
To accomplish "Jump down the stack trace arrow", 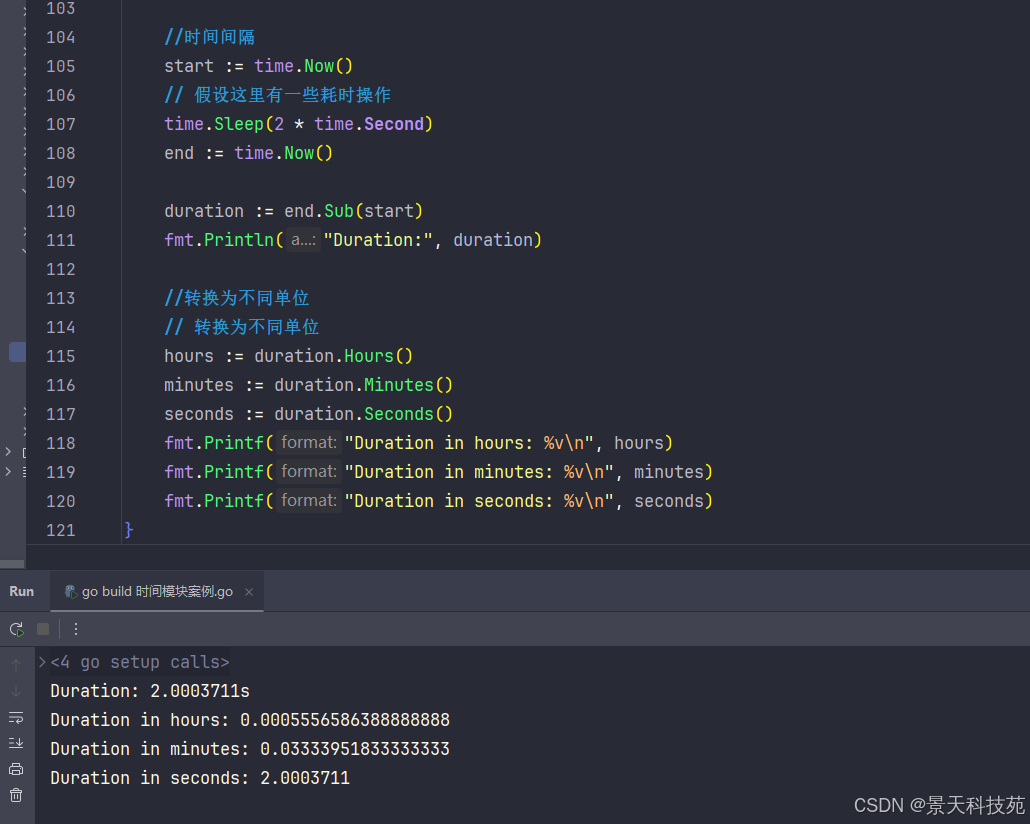I will tap(16, 691).
